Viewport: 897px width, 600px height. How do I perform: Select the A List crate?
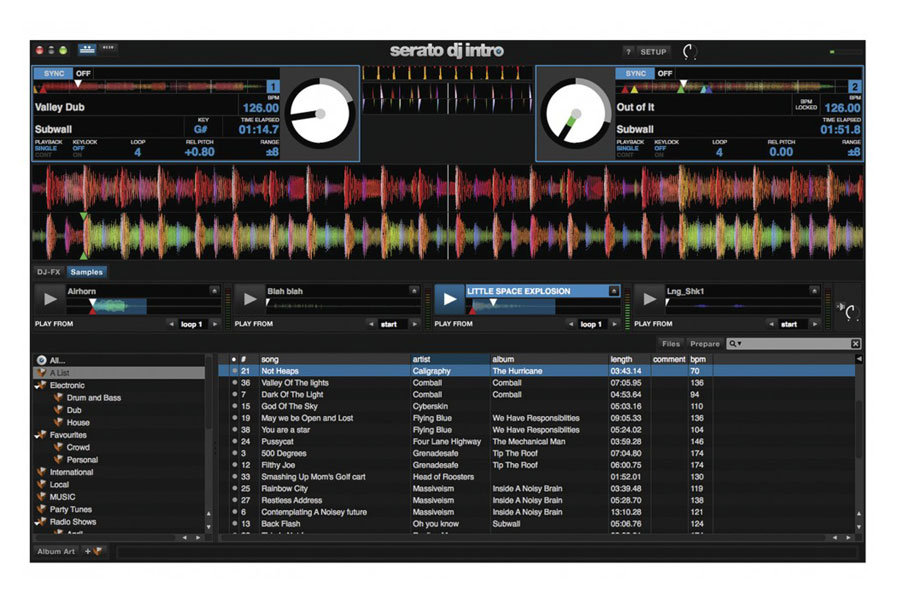[60, 373]
